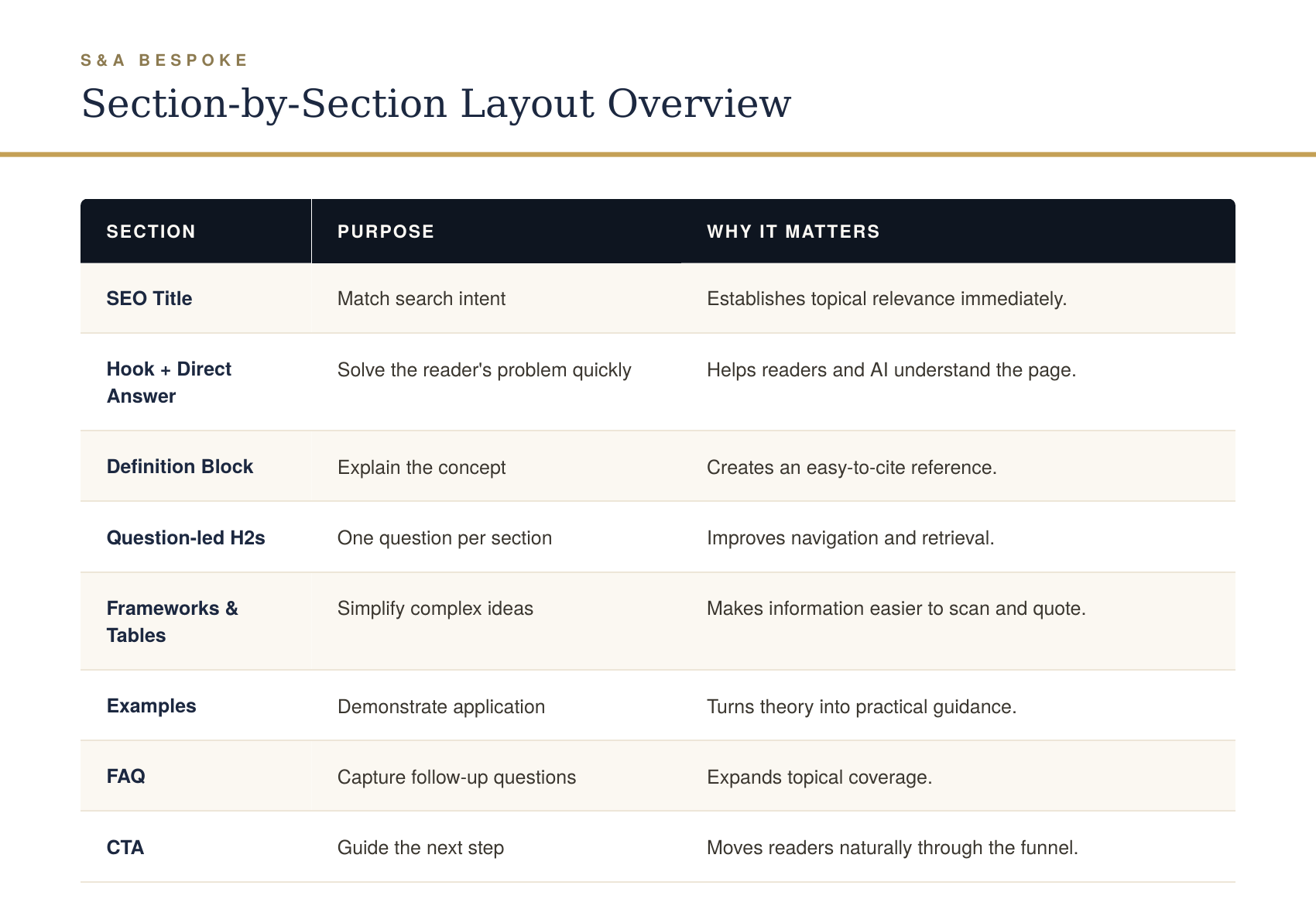The width and height of the screenshot is (1316, 913).
Task: Select the Question-led H2s row label
Action: [x=186, y=538]
